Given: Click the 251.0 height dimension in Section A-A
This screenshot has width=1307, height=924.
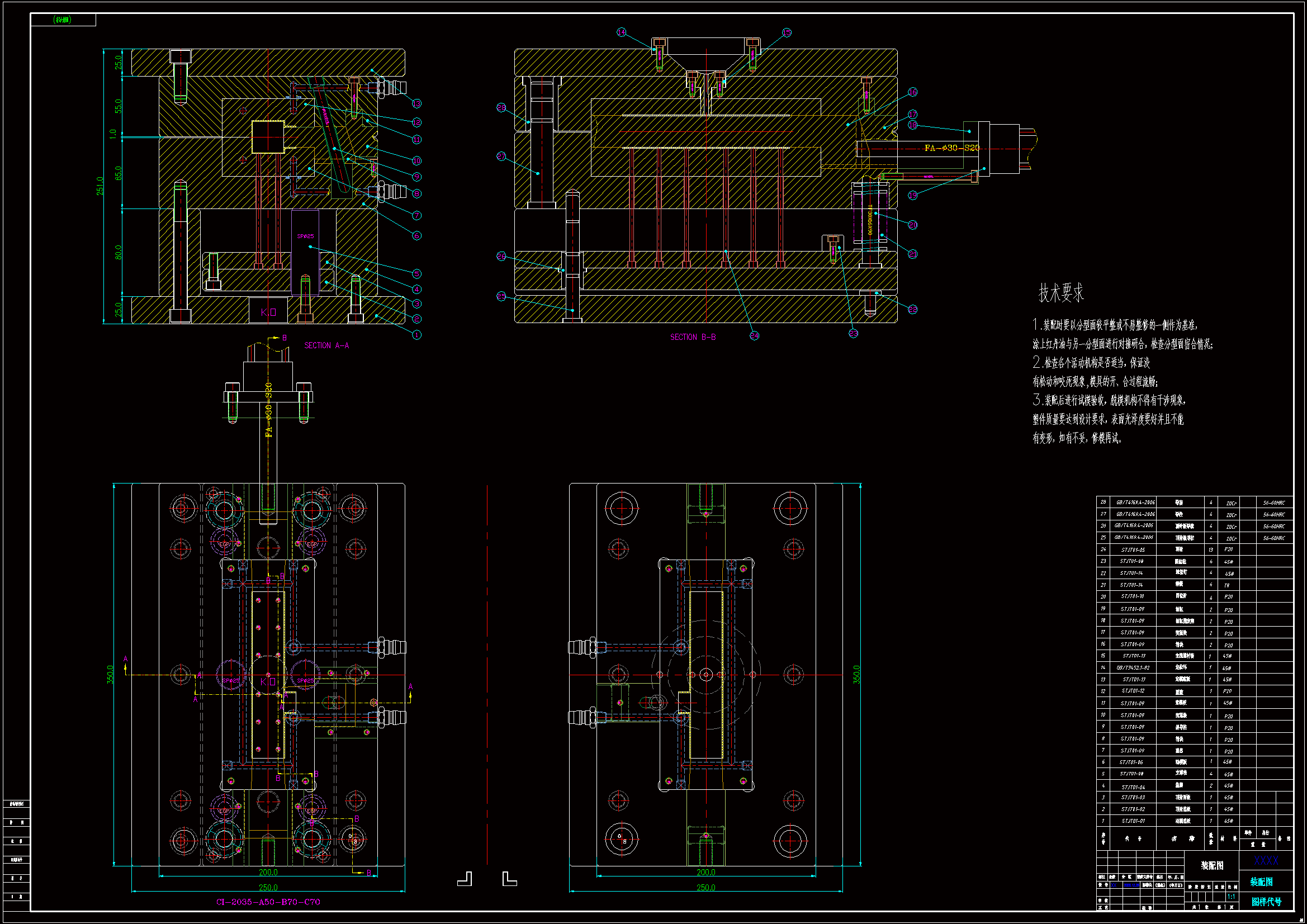Looking at the screenshot, I should (x=100, y=186).
